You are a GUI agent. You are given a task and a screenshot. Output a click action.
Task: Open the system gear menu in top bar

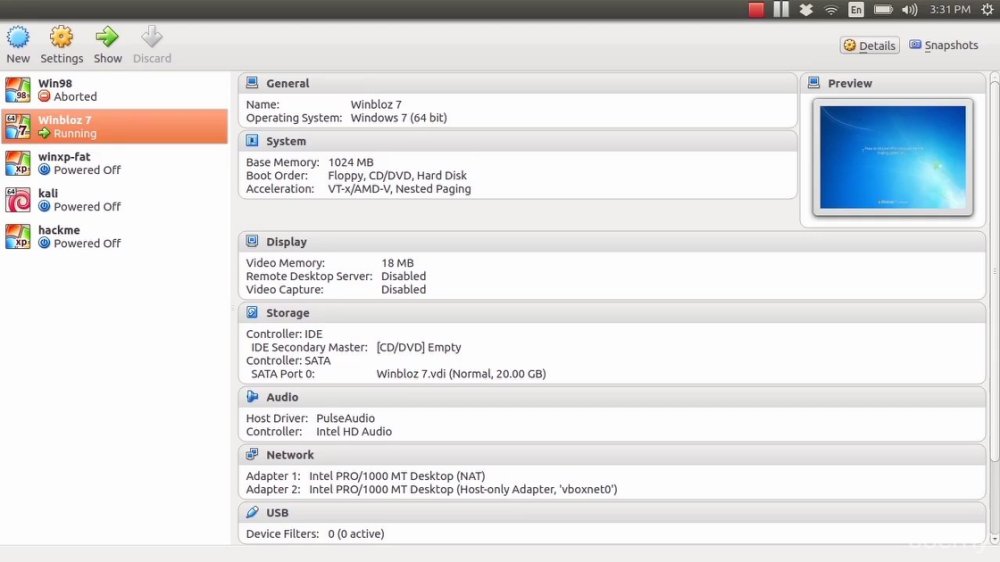coord(987,10)
